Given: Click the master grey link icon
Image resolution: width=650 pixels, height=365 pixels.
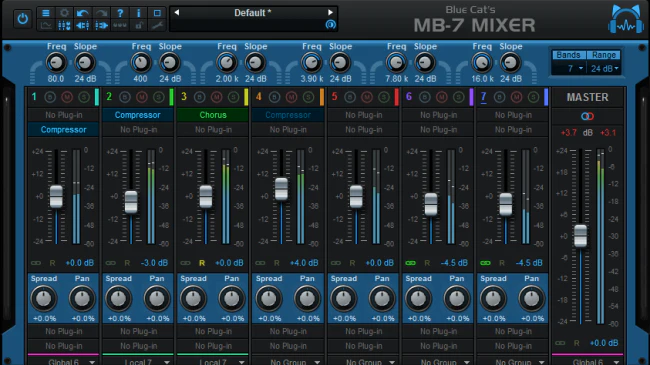Looking at the screenshot, I should pyautogui.click(x=560, y=343).
